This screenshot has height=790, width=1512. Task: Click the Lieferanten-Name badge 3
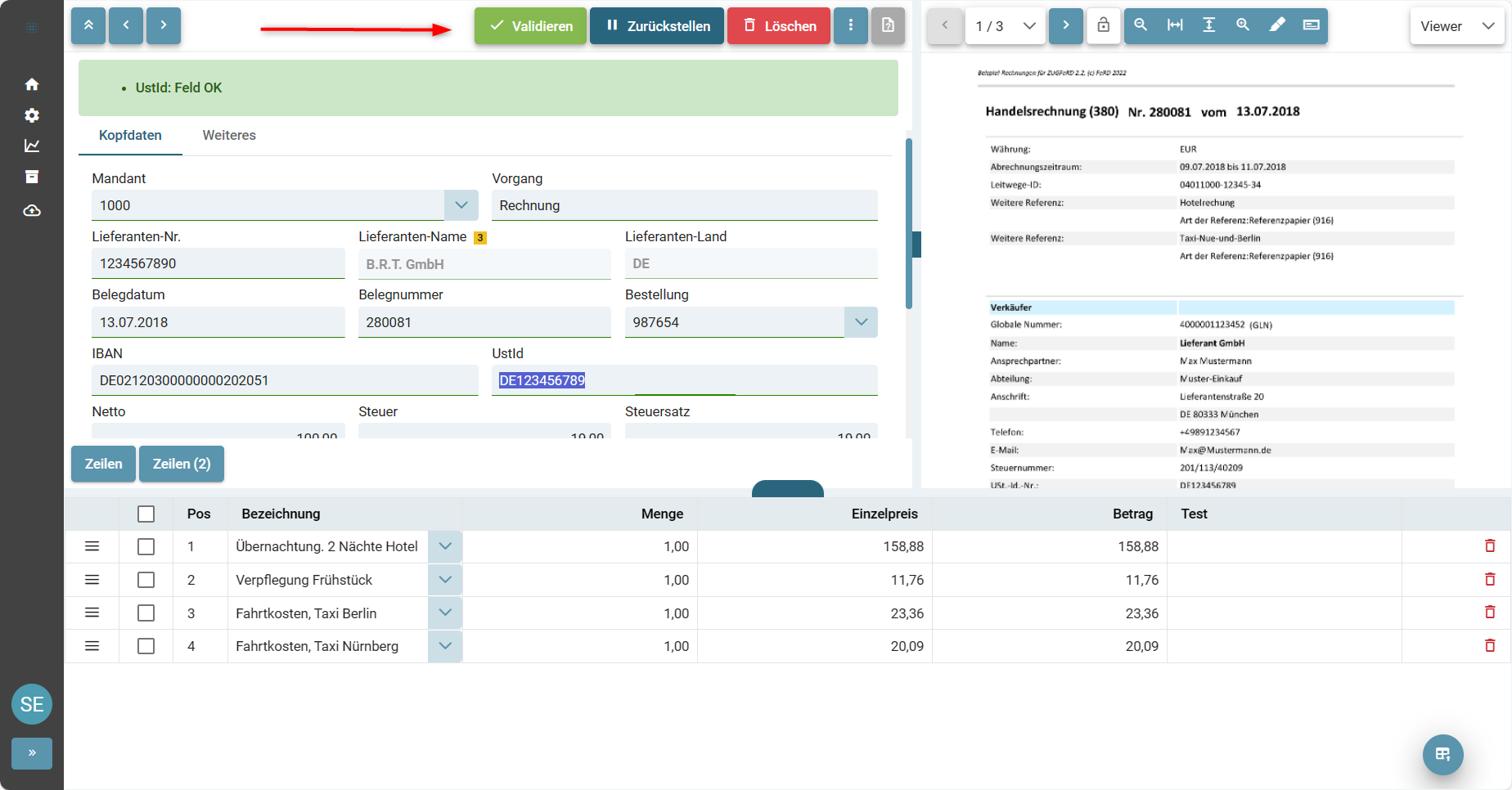(x=480, y=238)
